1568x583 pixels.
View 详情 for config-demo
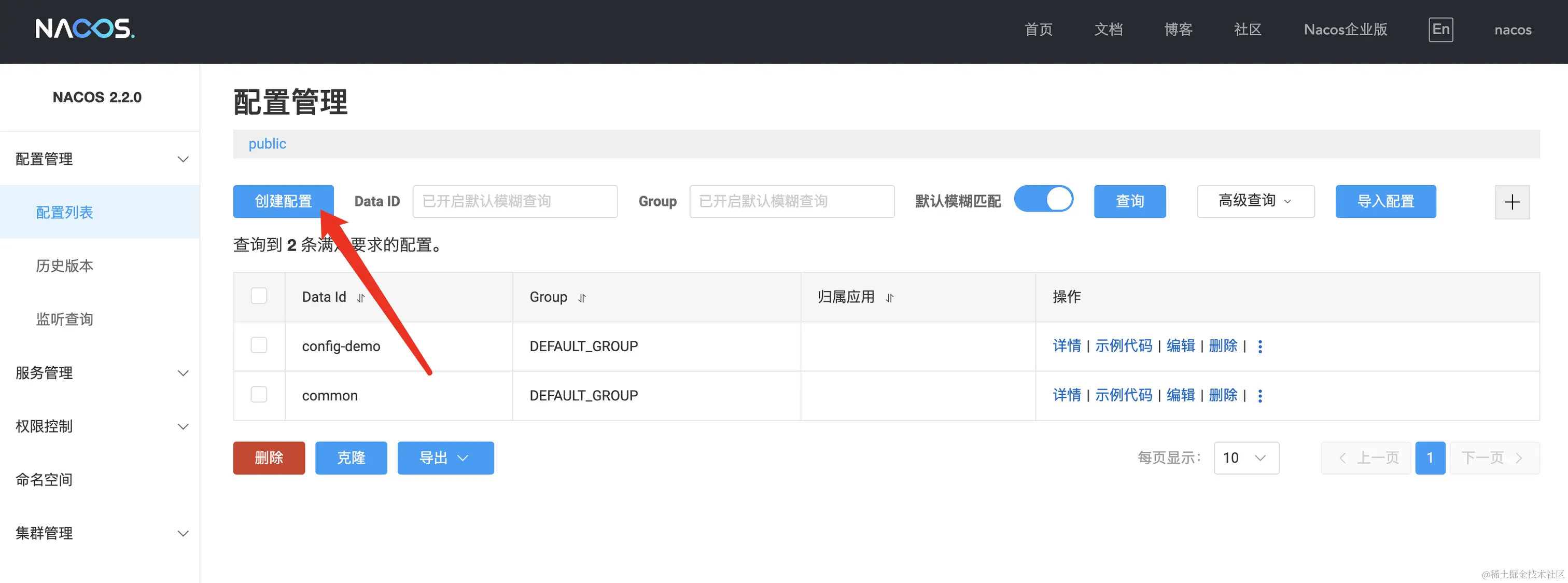pyautogui.click(x=1067, y=346)
